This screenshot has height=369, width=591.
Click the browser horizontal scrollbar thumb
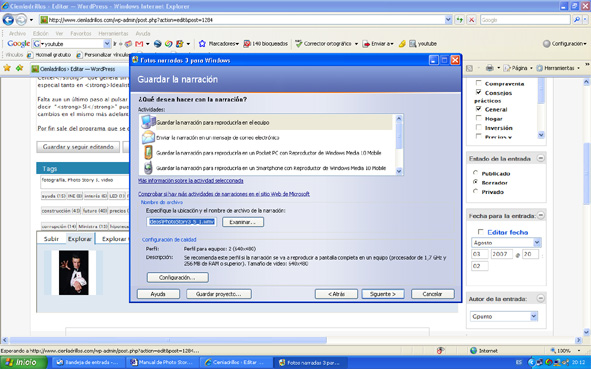(x=168, y=340)
